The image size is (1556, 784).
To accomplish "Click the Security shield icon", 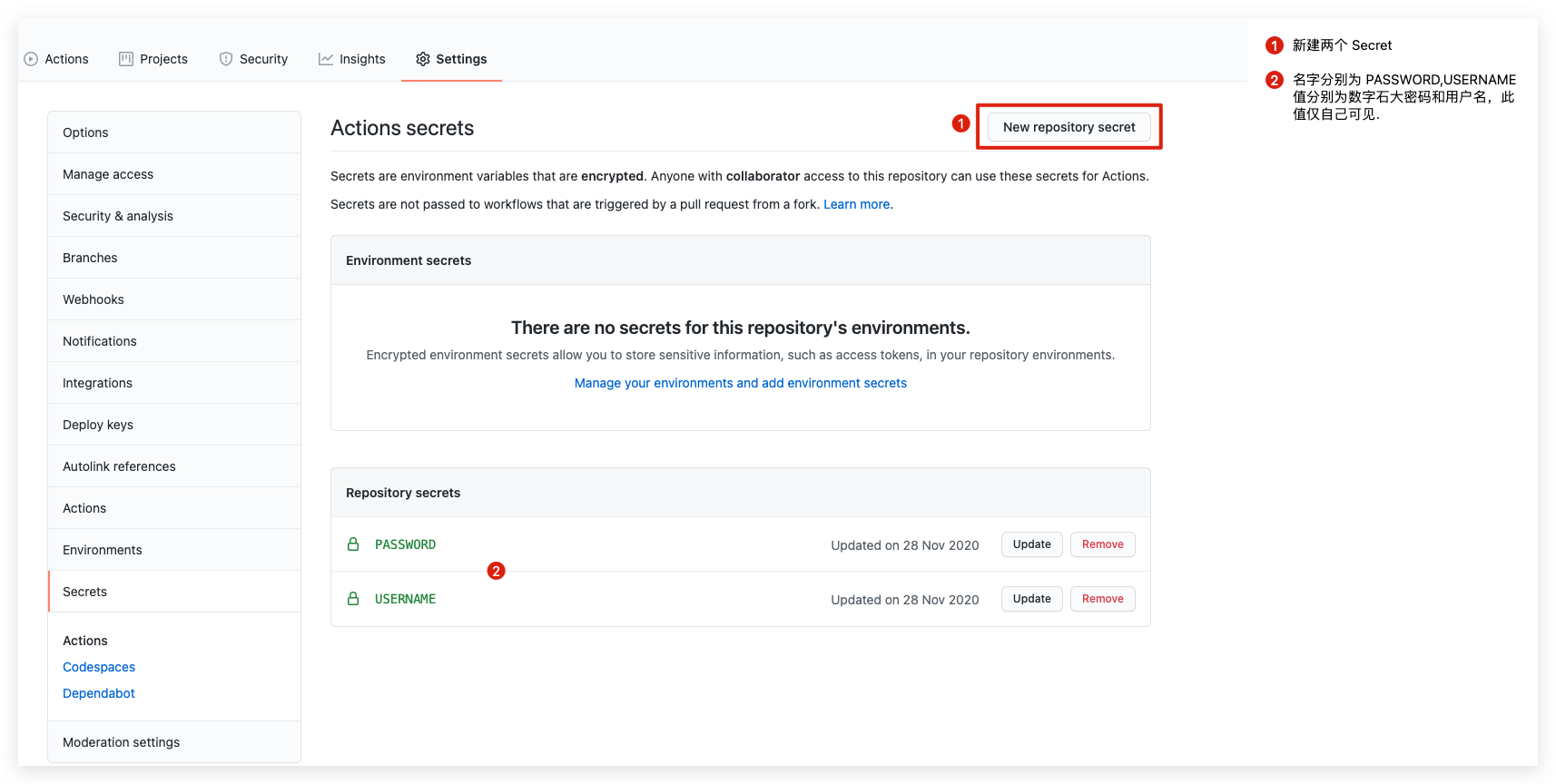I will 226,59.
